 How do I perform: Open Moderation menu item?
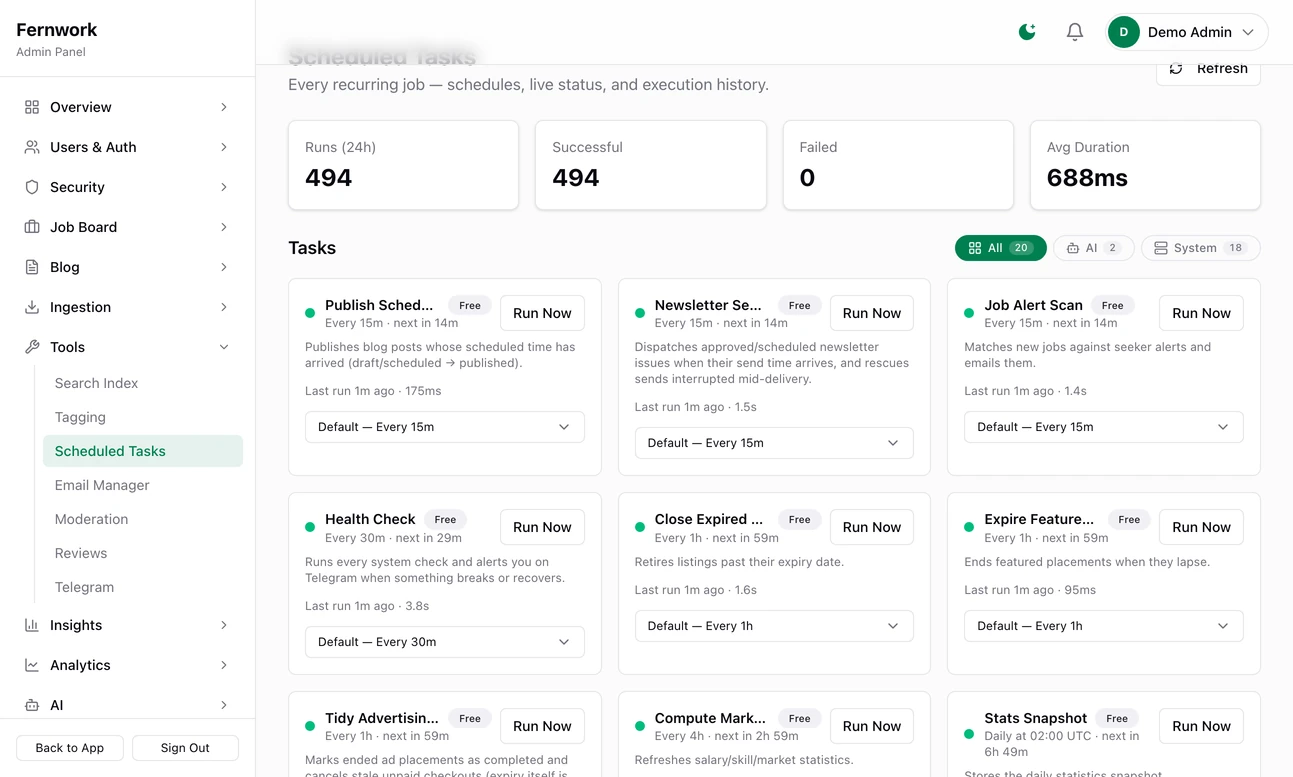click(x=143, y=519)
